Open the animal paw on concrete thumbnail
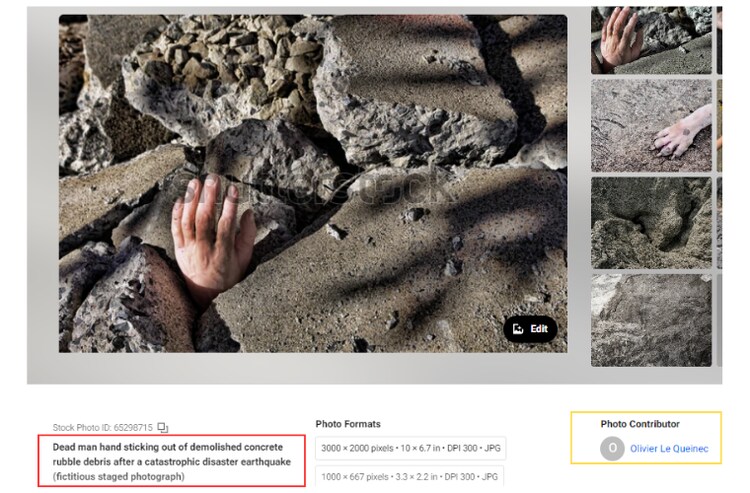This screenshot has width=750, height=493. [651, 125]
